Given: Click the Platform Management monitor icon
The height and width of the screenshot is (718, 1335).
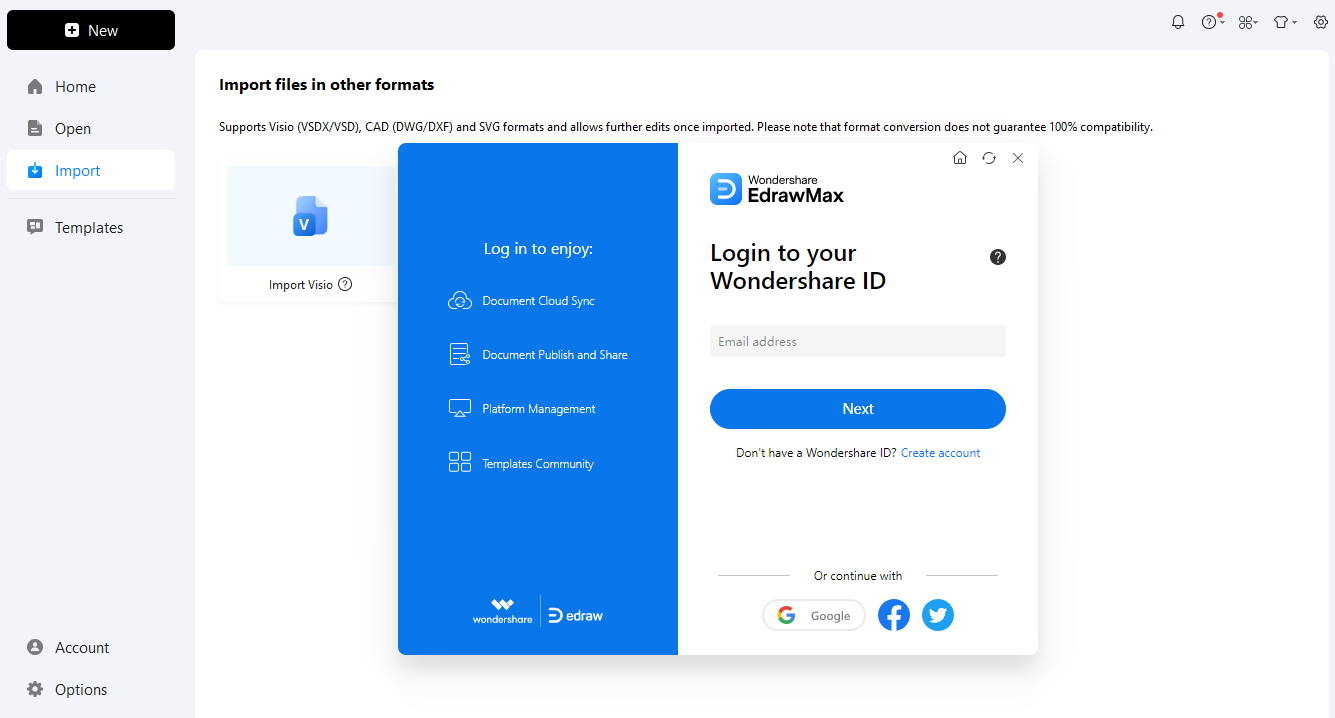Looking at the screenshot, I should [460, 409].
